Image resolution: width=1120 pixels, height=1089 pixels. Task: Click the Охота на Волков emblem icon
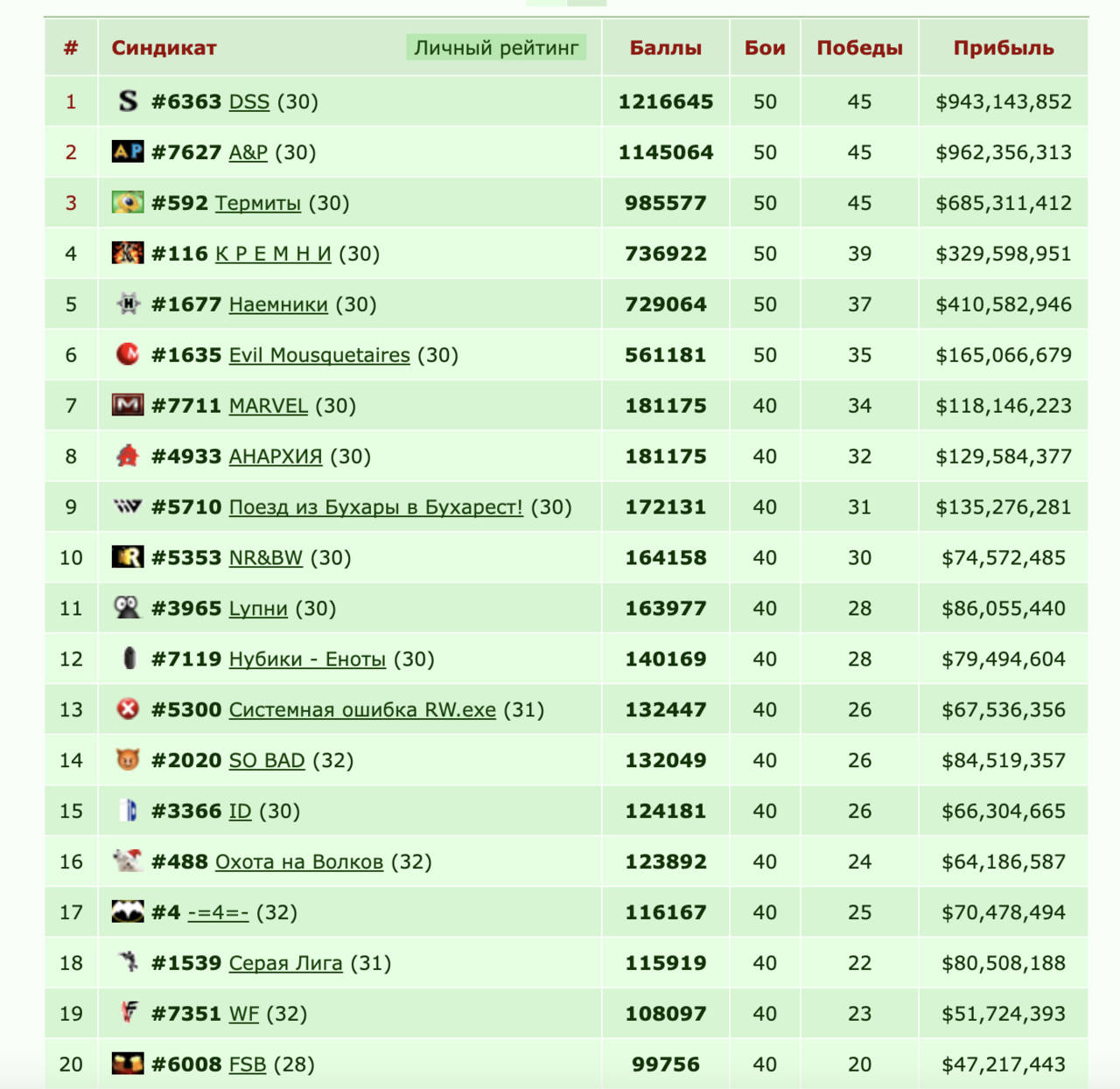[x=128, y=862]
